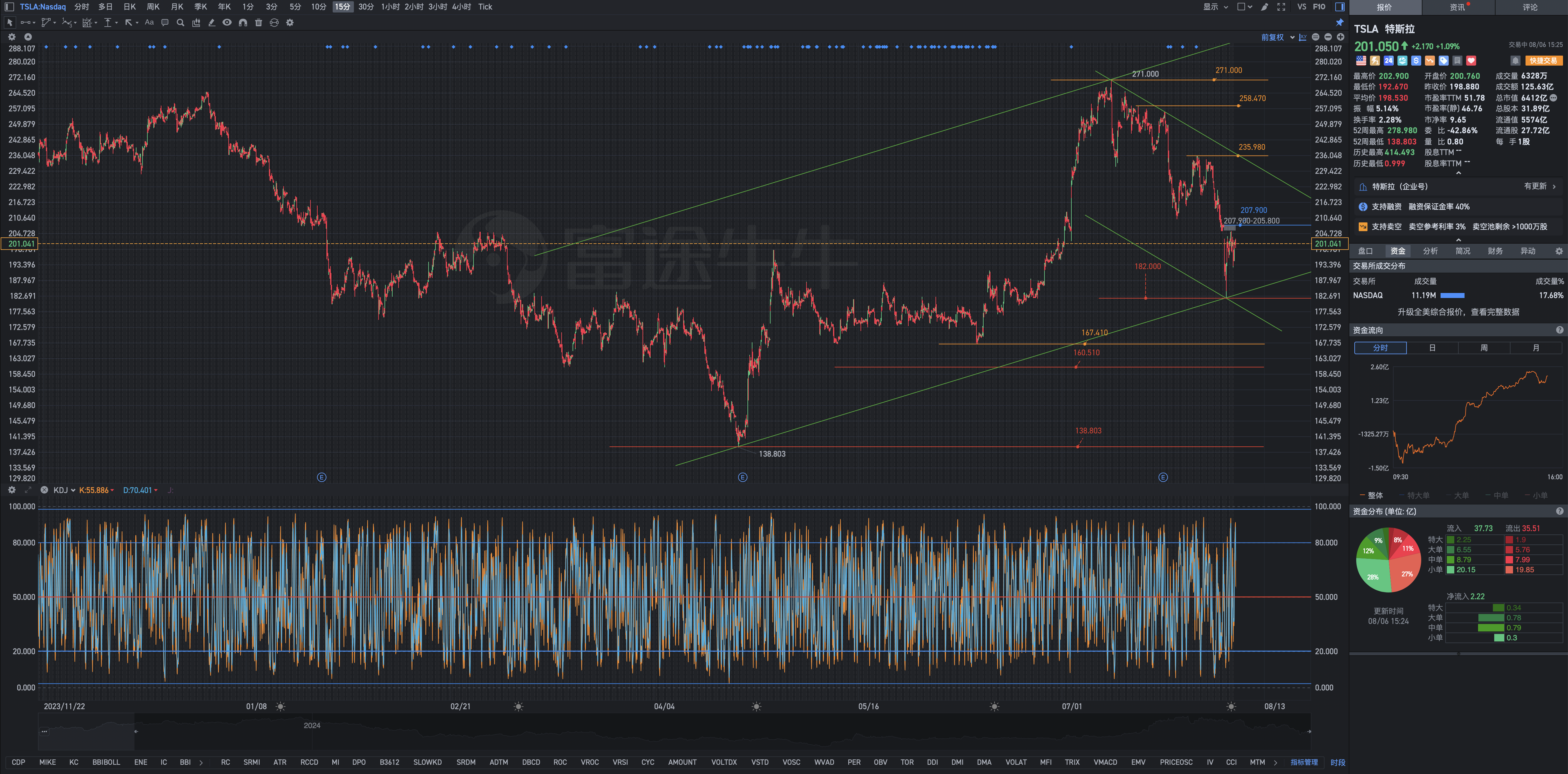Toggle 特大单 capital flow line

(1414, 495)
